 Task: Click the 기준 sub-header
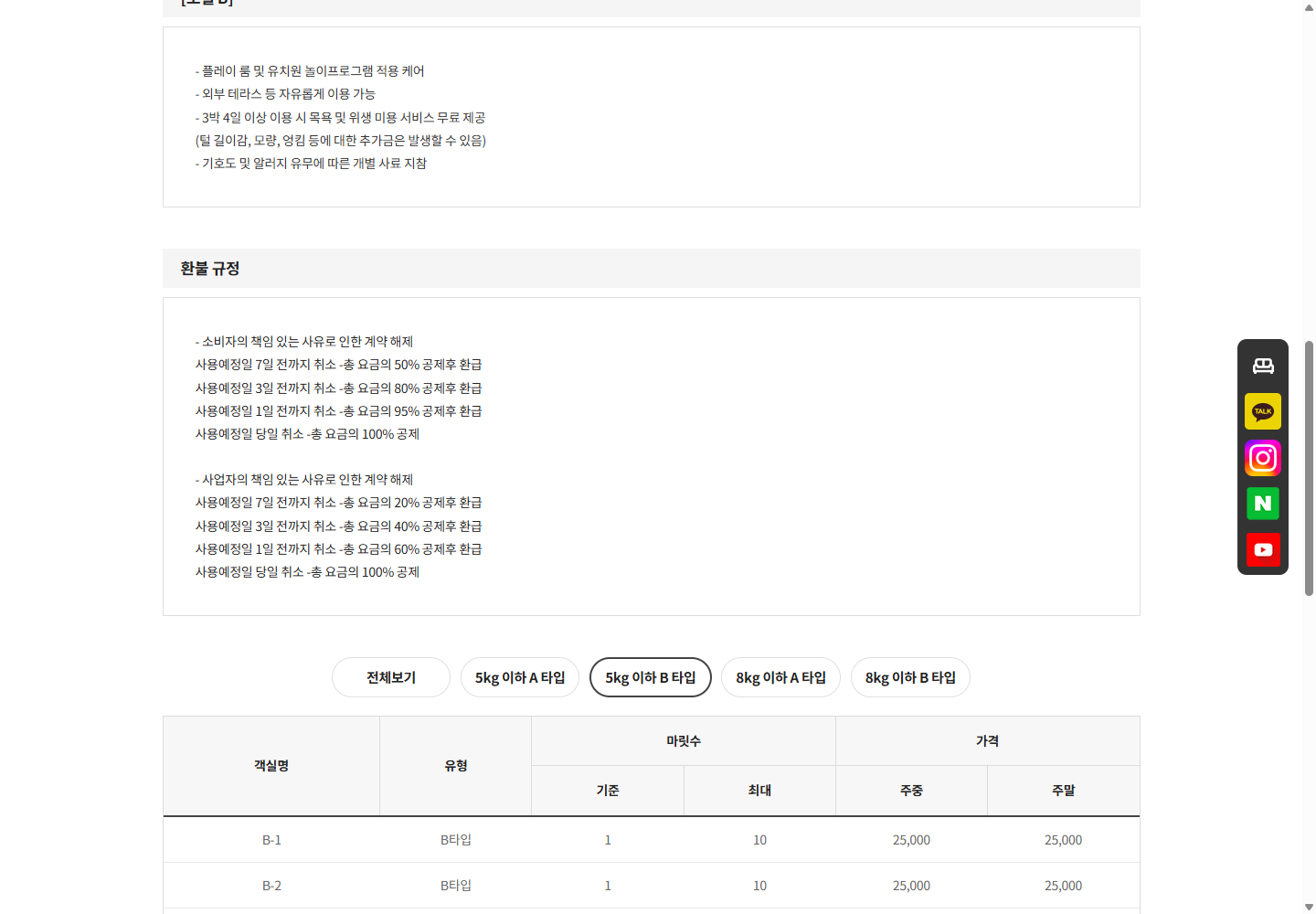tap(608, 791)
